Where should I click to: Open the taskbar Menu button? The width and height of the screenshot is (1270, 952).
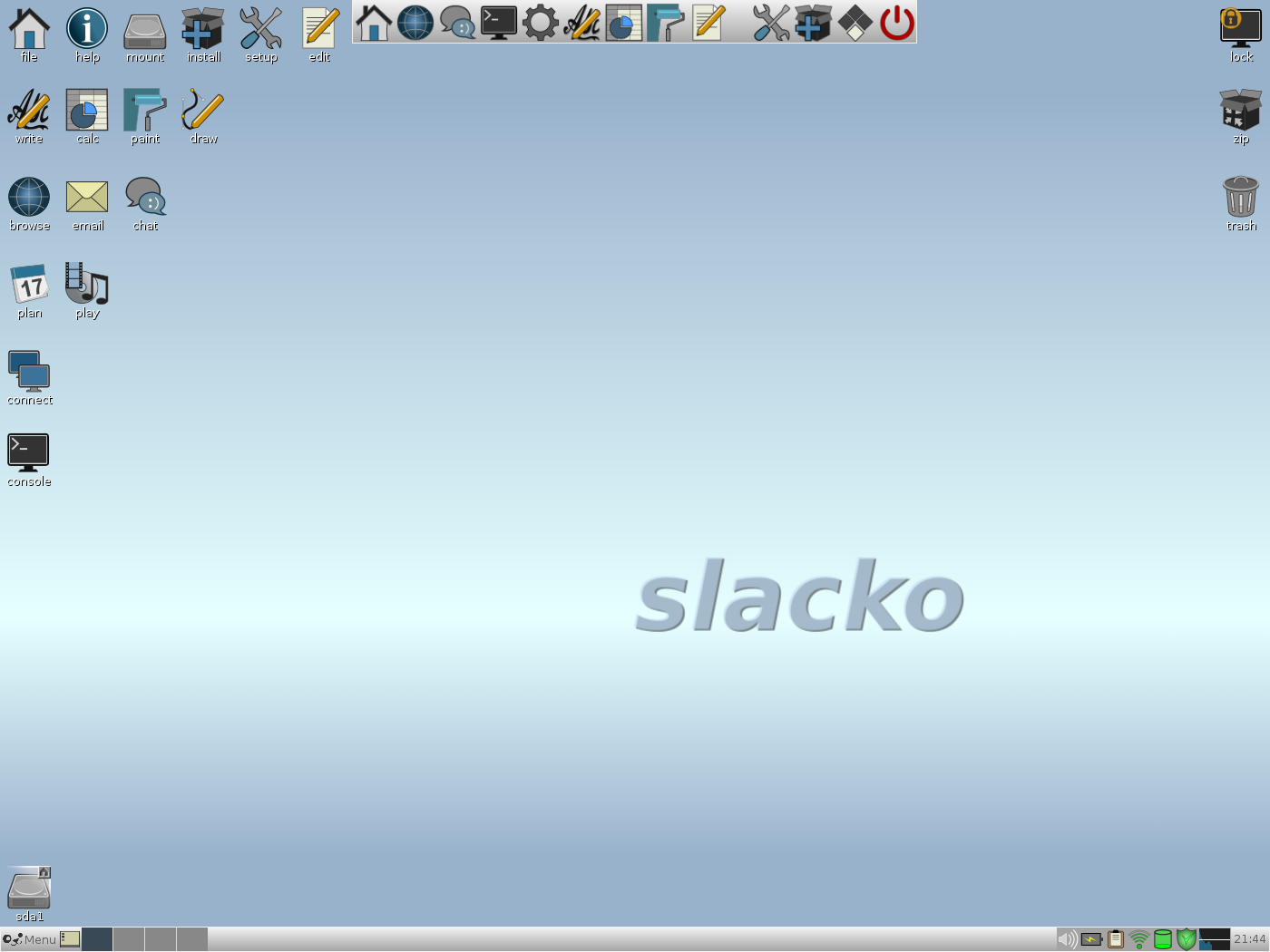tap(30, 939)
